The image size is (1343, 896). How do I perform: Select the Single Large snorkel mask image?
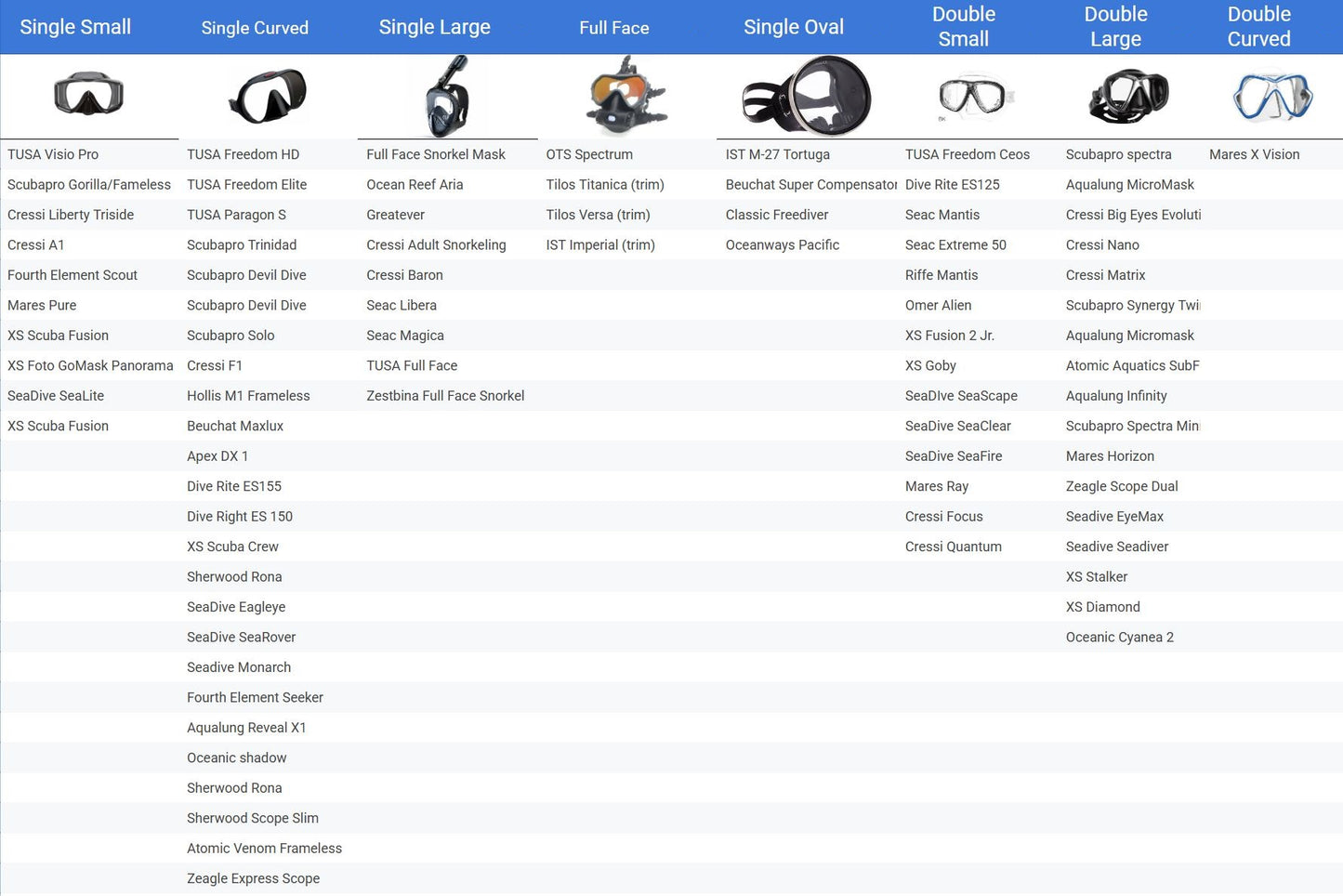447,97
